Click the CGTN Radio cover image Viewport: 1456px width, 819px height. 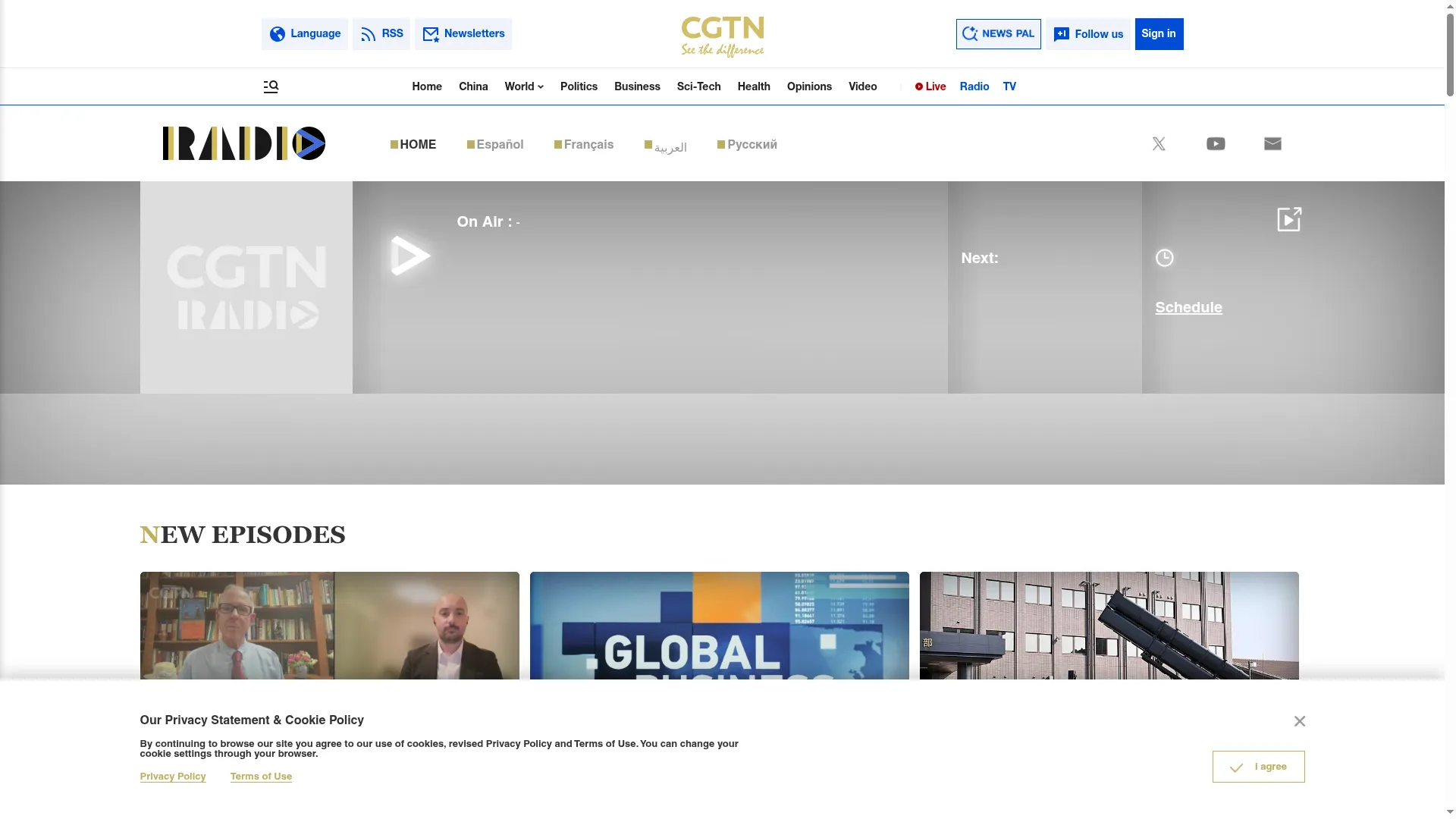click(246, 287)
